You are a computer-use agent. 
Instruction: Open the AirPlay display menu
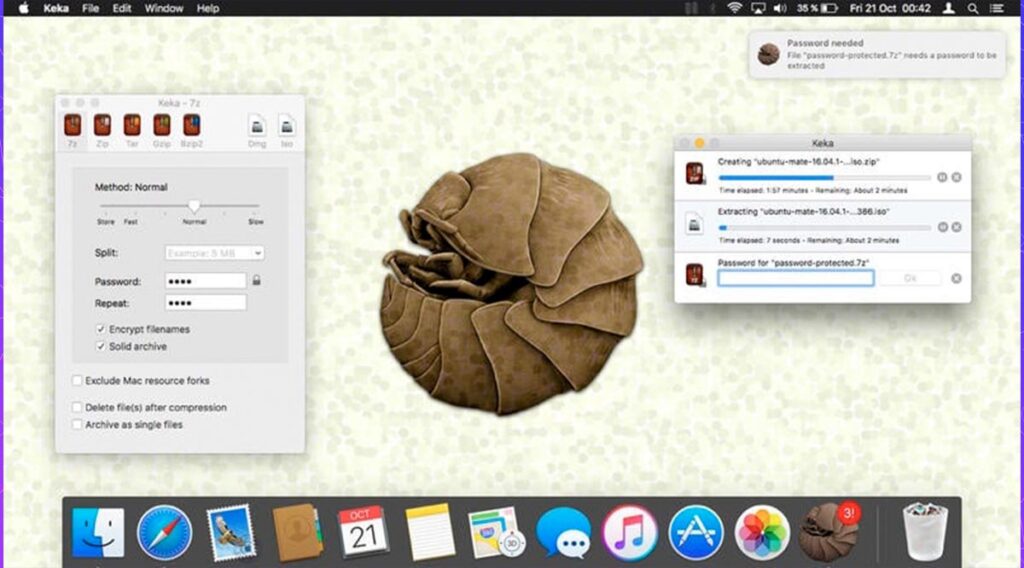click(758, 8)
